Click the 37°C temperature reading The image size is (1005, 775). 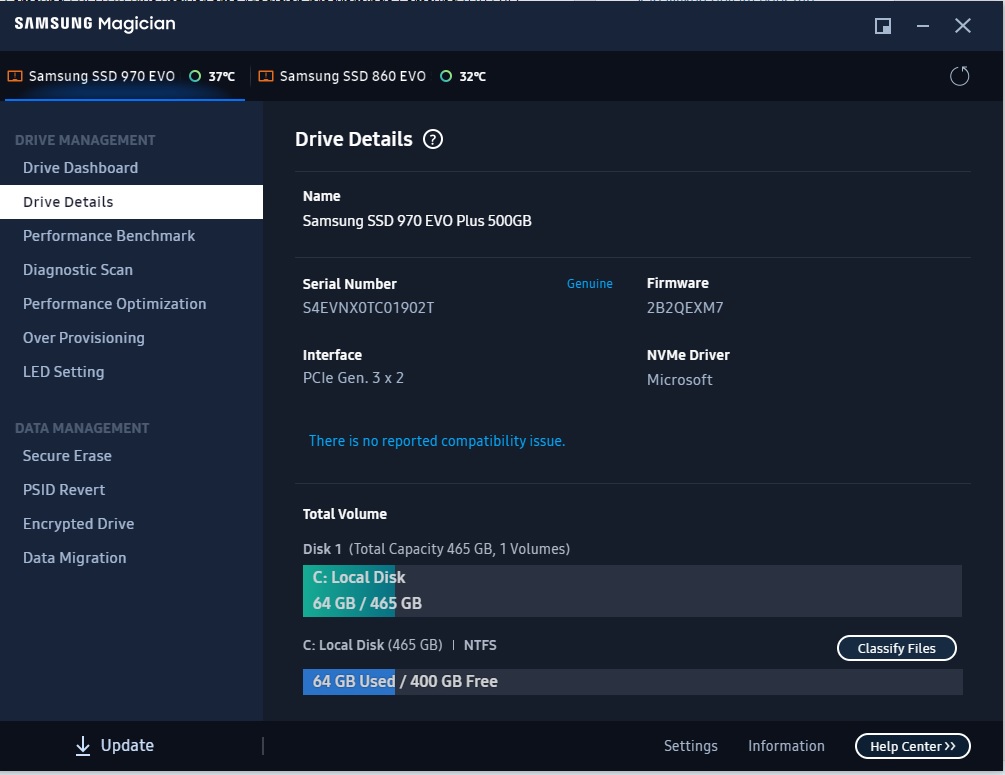pyautogui.click(x=222, y=76)
